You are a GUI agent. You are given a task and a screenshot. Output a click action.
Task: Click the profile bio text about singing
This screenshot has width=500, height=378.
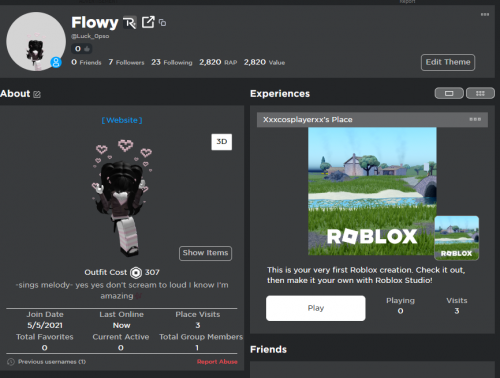122,290
